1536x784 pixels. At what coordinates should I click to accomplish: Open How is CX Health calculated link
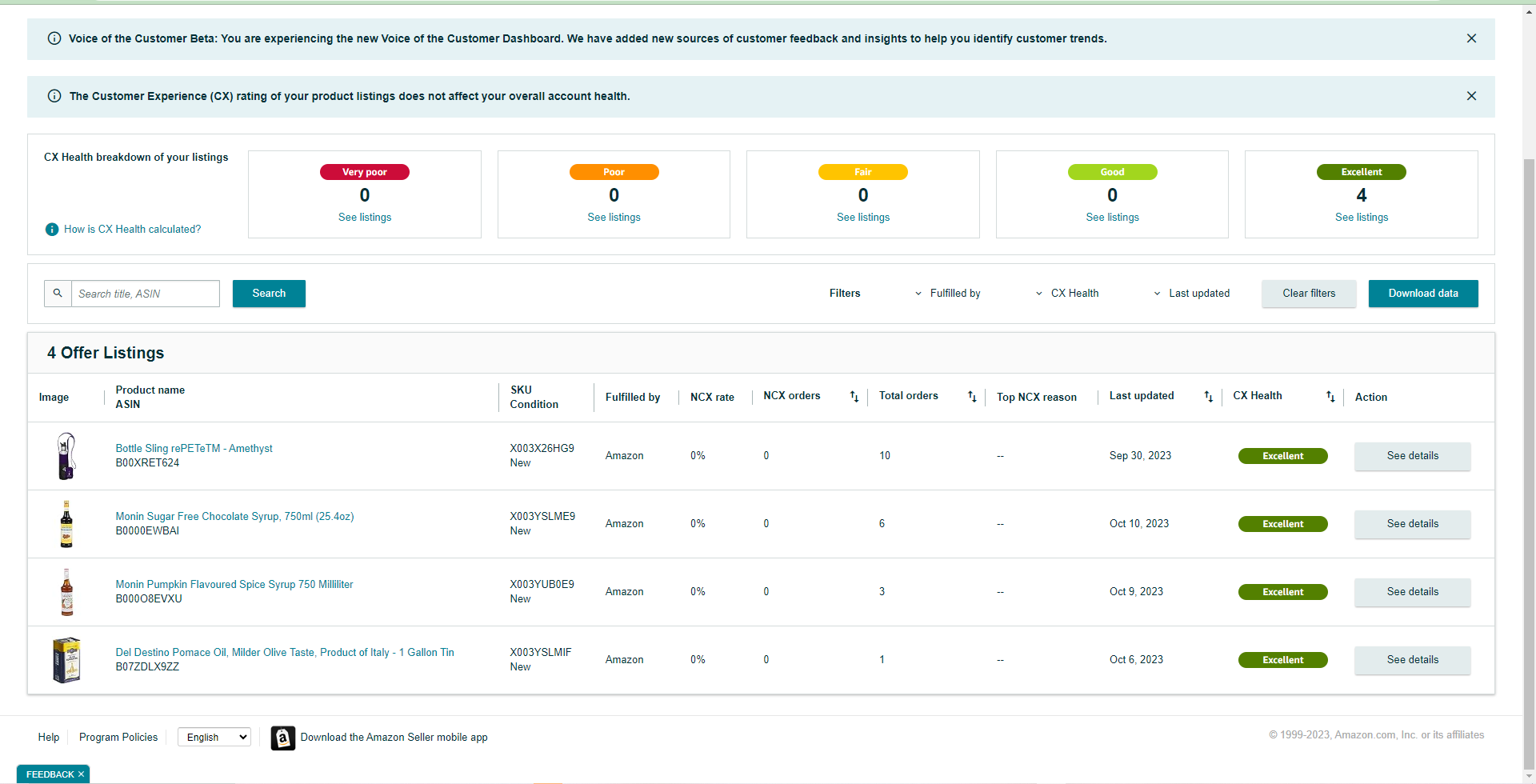pos(133,230)
